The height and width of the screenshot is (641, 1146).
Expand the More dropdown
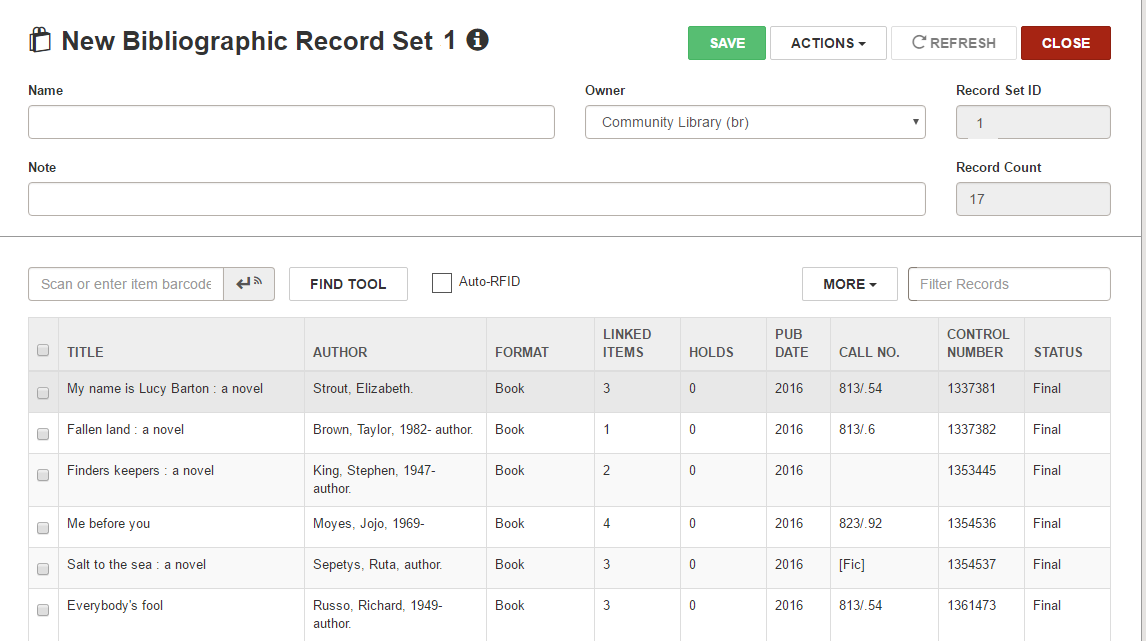click(x=849, y=284)
